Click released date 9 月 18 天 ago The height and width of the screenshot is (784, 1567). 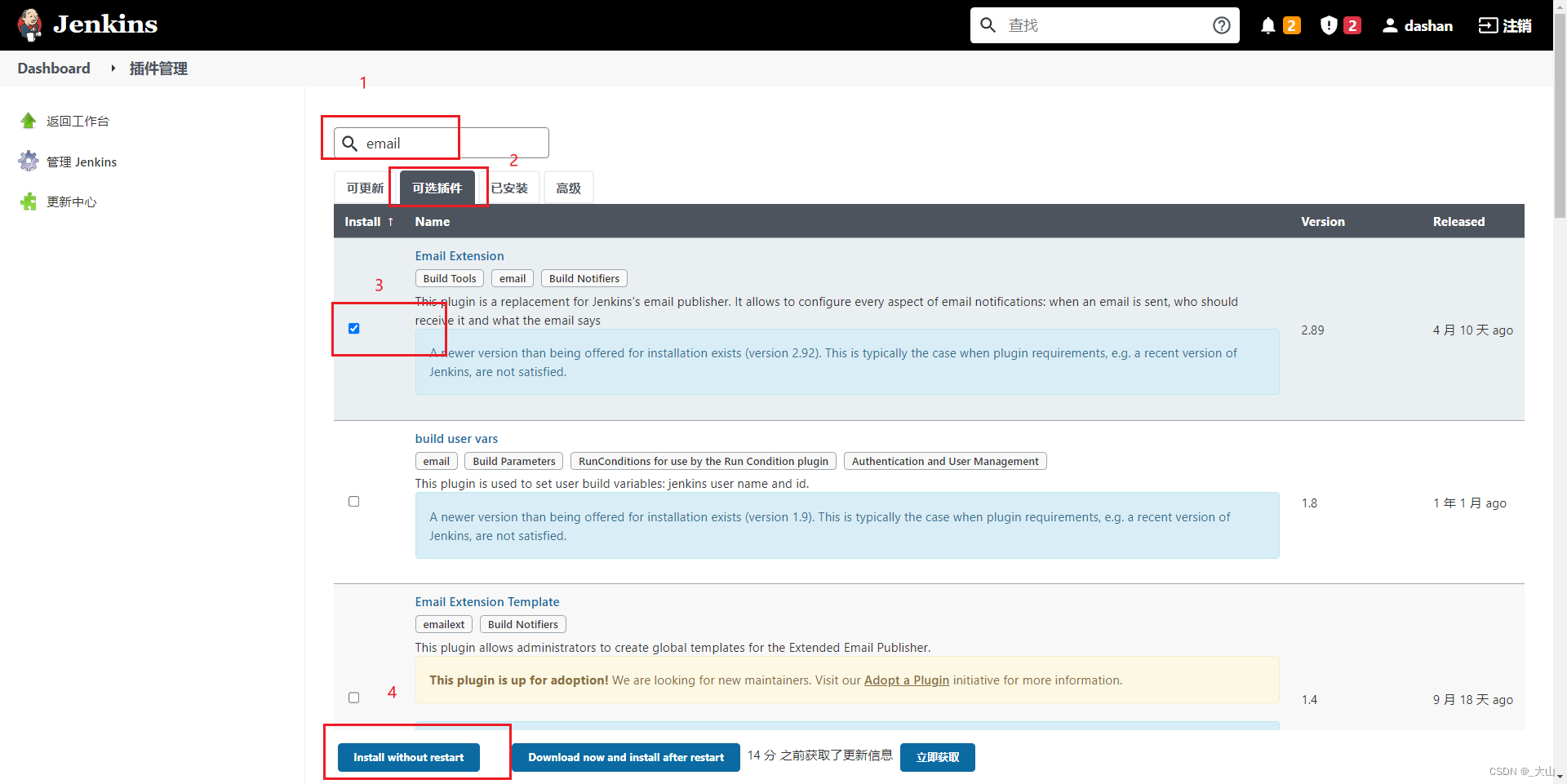coord(1473,700)
